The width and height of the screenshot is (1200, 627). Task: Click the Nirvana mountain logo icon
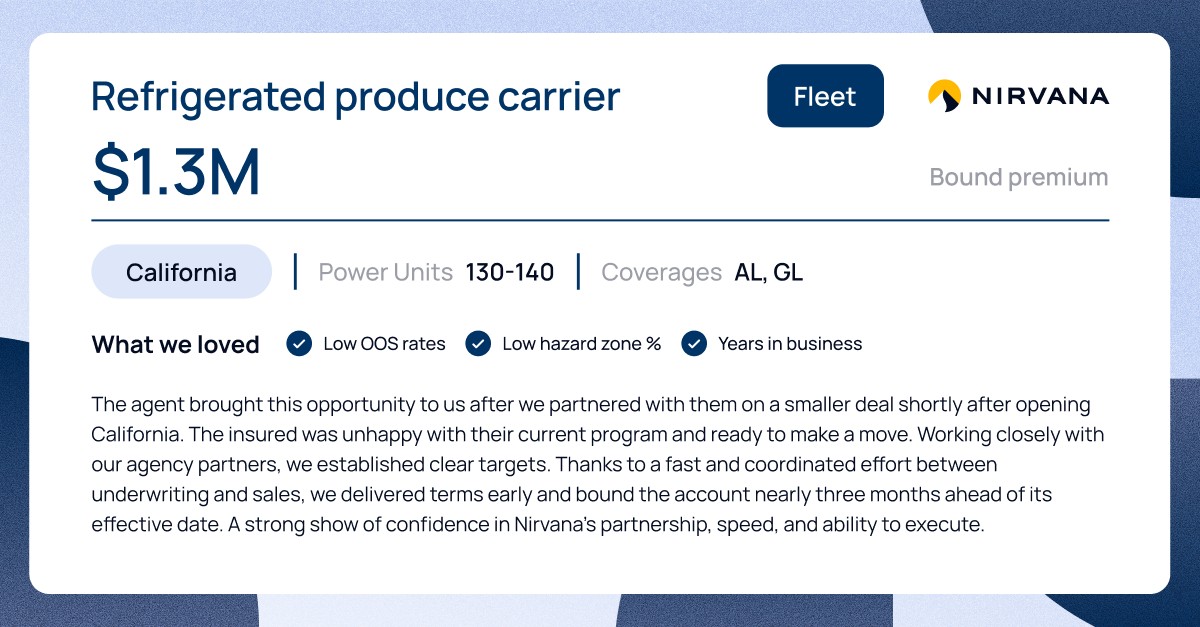coord(945,96)
